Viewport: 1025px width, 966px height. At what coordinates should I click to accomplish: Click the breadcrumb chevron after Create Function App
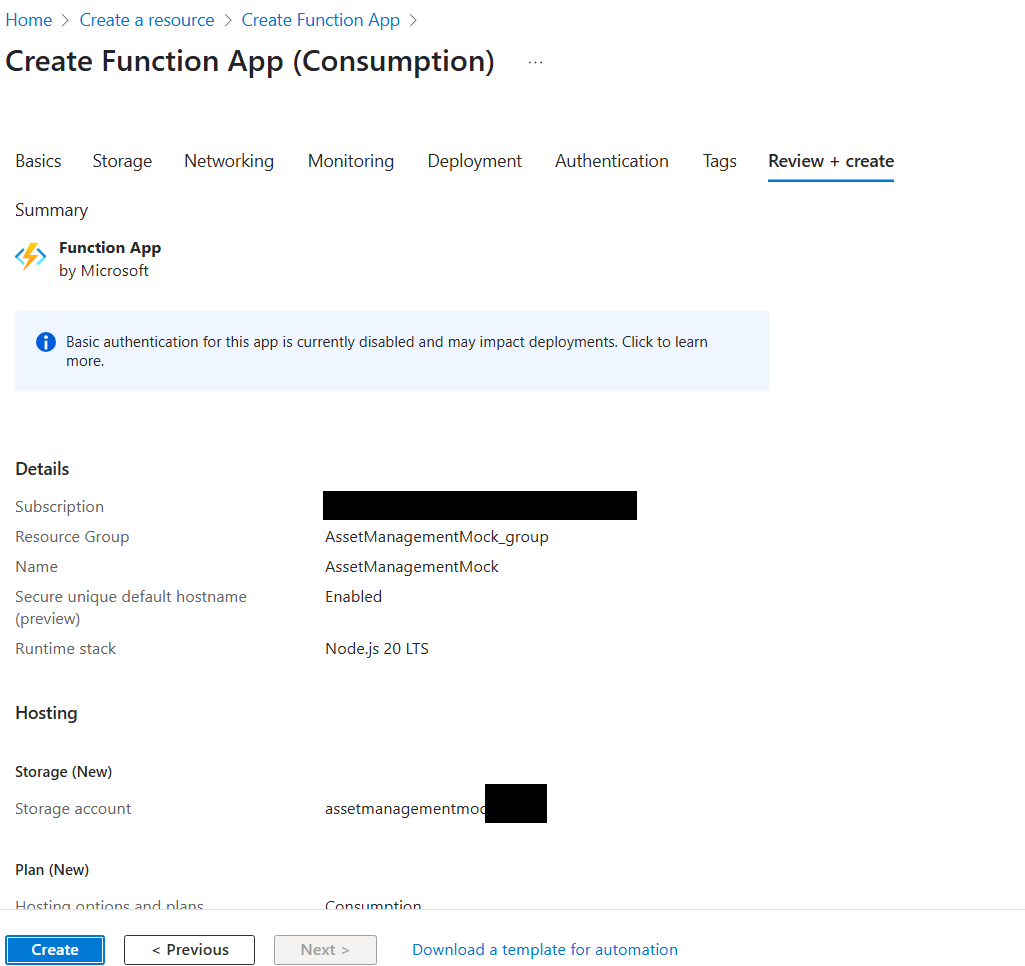pos(413,19)
